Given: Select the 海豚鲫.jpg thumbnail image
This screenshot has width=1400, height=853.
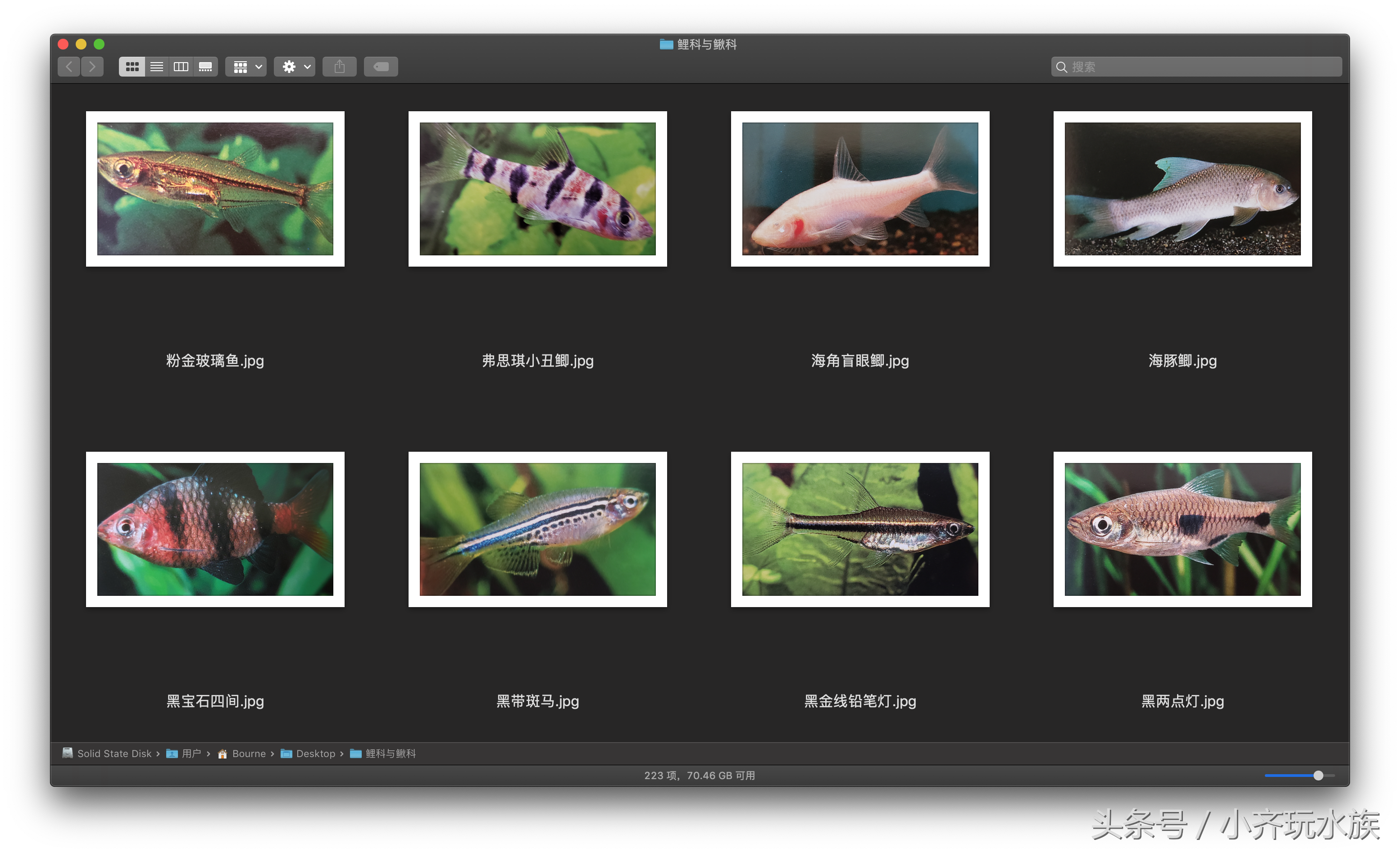Looking at the screenshot, I should click(x=1183, y=189).
